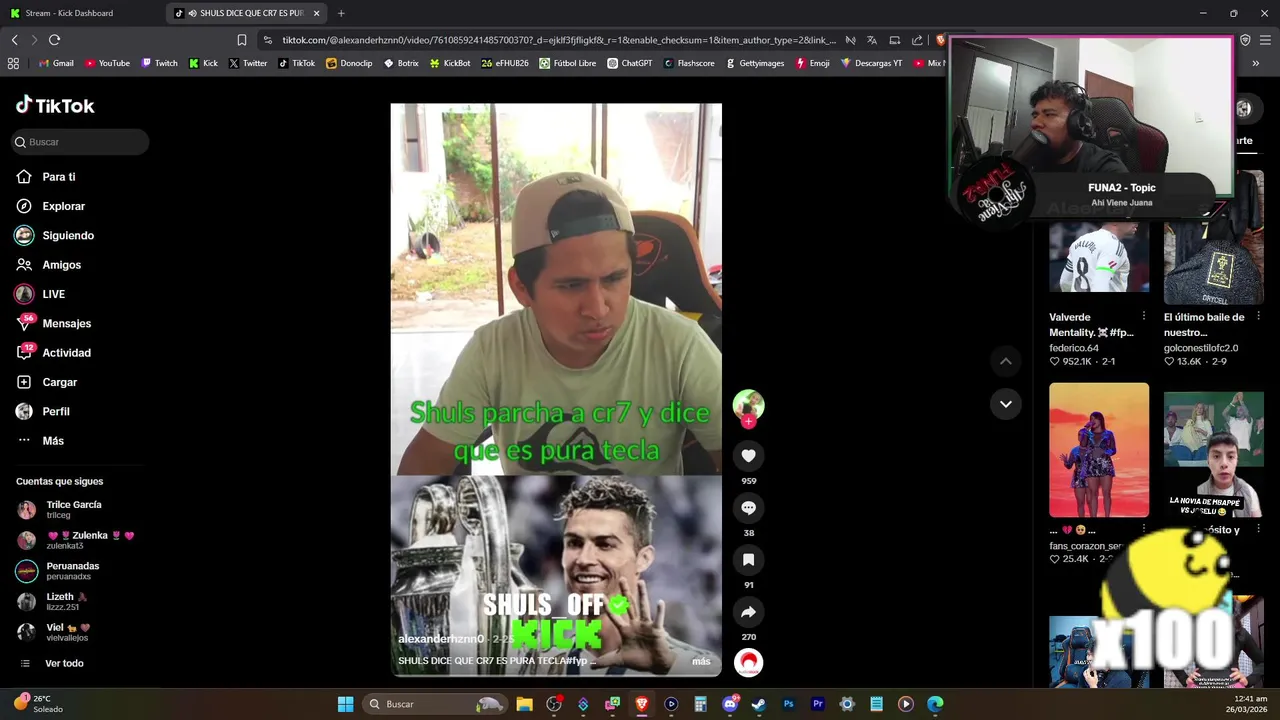Open Siguiendo feed
This screenshot has width=1280, height=720.
tap(68, 236)
